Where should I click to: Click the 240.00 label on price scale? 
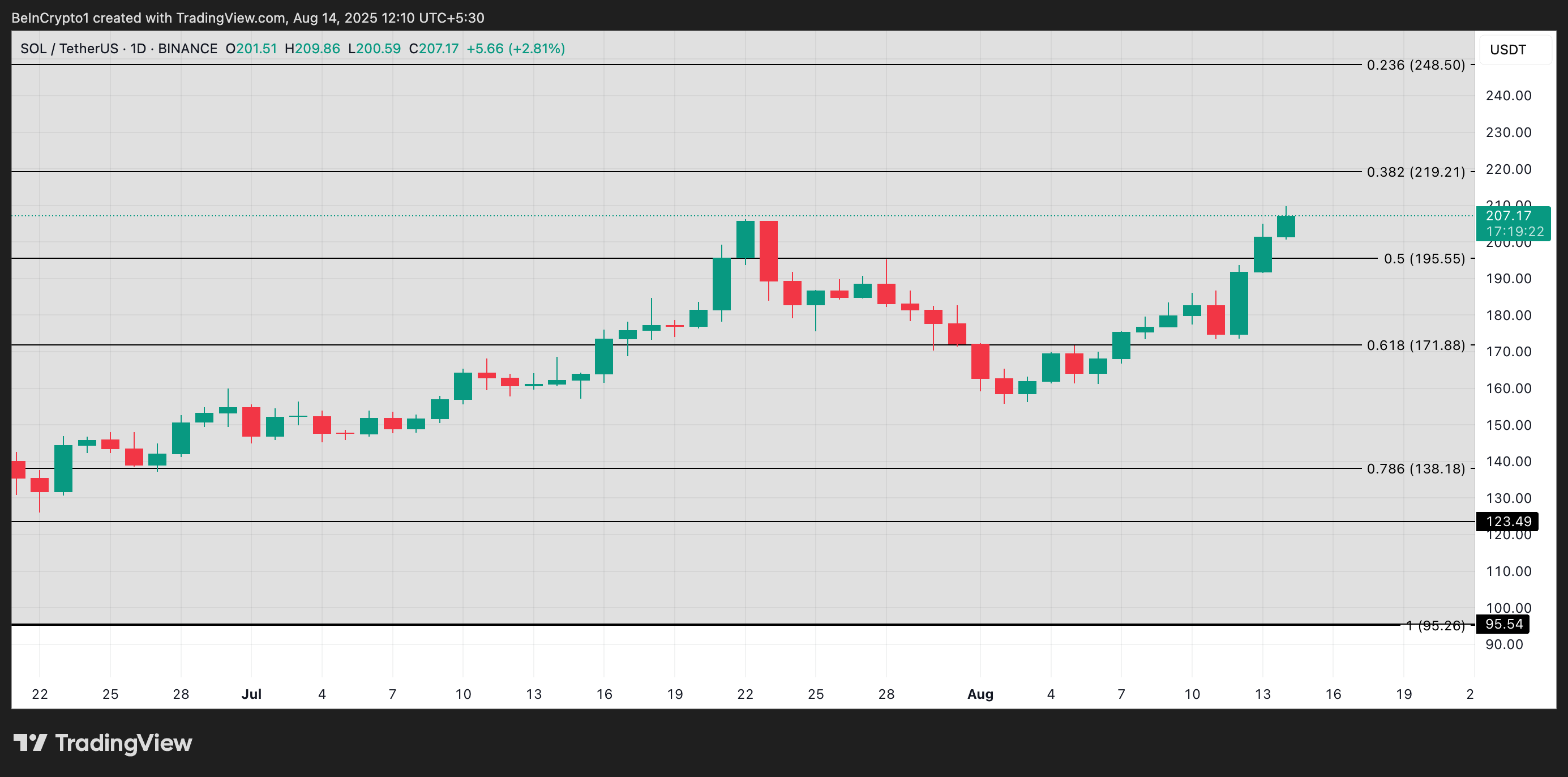point(1508,96)
